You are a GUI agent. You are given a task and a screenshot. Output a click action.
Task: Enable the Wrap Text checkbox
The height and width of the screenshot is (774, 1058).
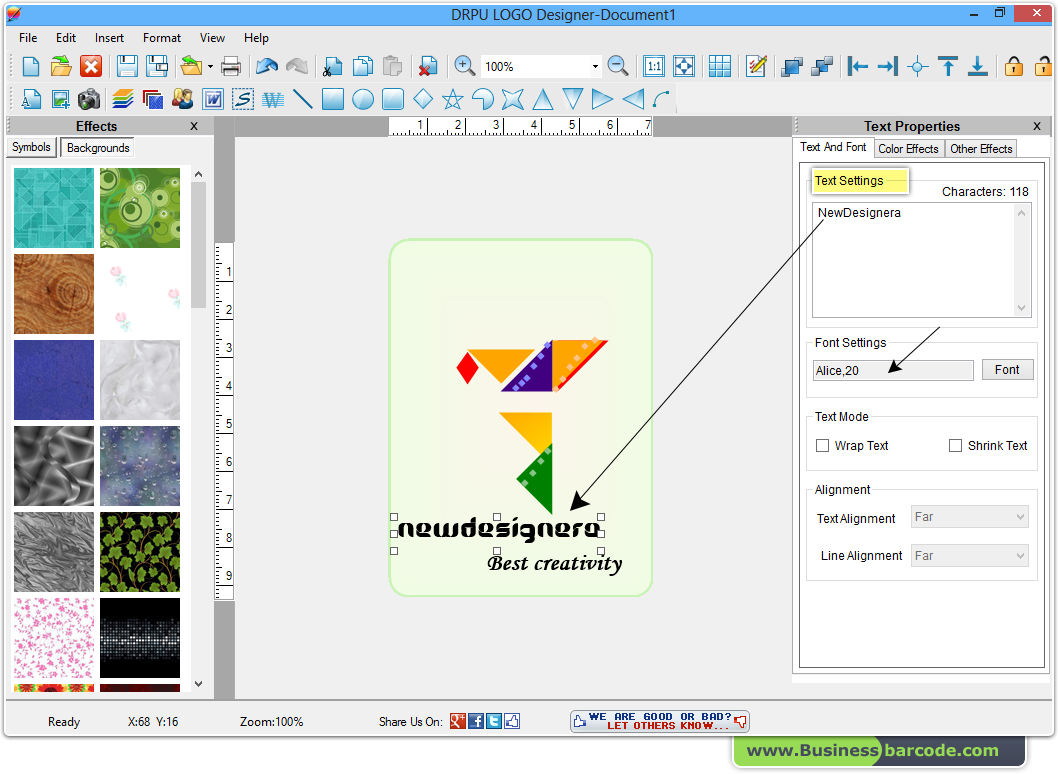point(822,445)
